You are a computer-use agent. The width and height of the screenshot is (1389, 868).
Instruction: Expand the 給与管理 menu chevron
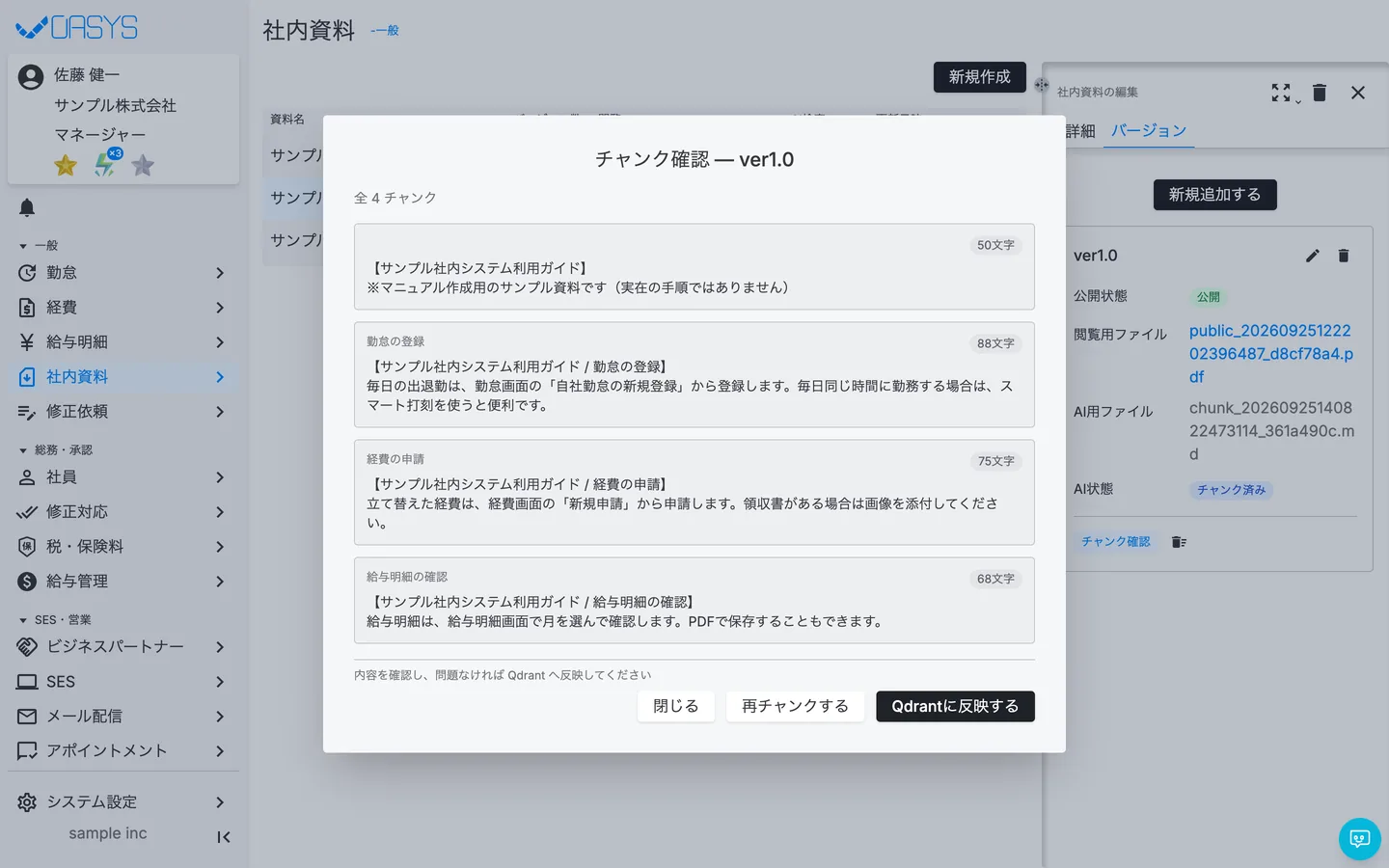220,582
